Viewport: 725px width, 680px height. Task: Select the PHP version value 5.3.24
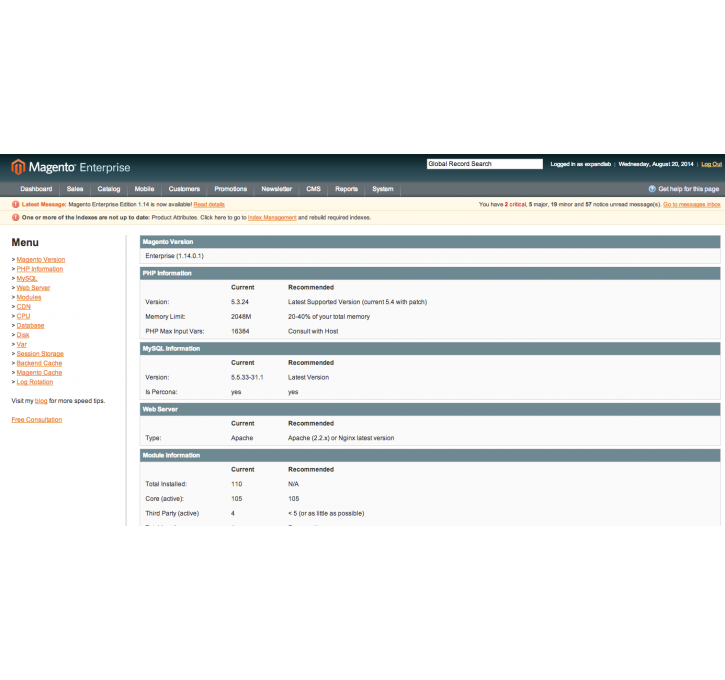[x=240, y=302]
